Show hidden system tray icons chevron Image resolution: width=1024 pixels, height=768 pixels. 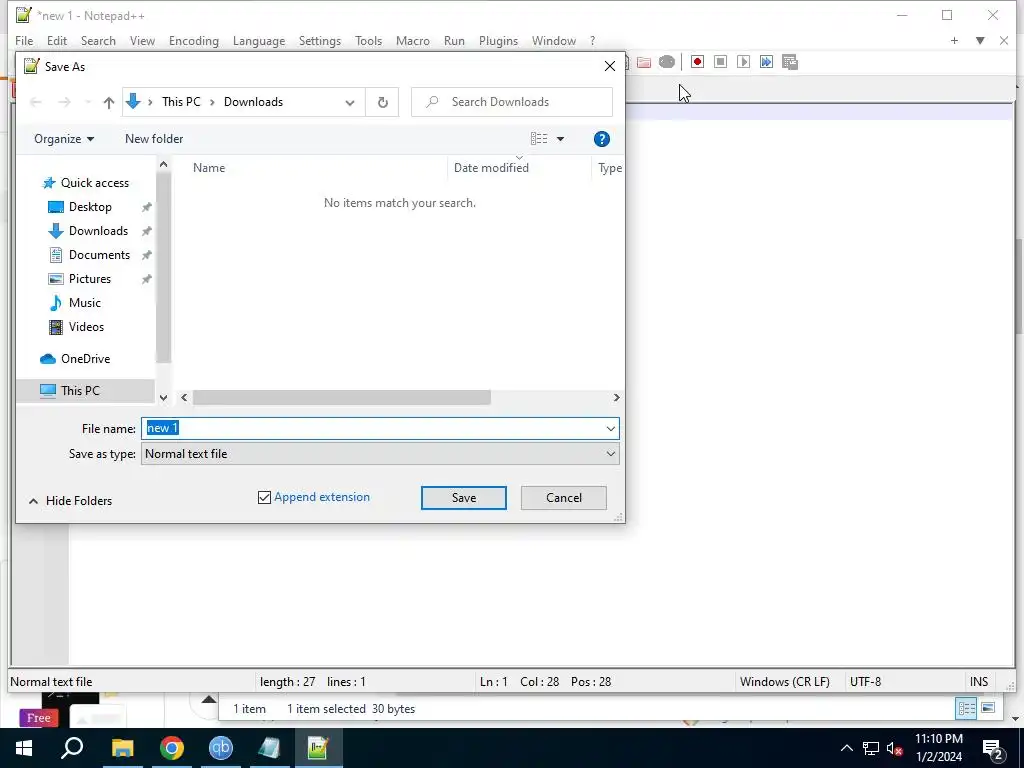click(x=846, y=748)
